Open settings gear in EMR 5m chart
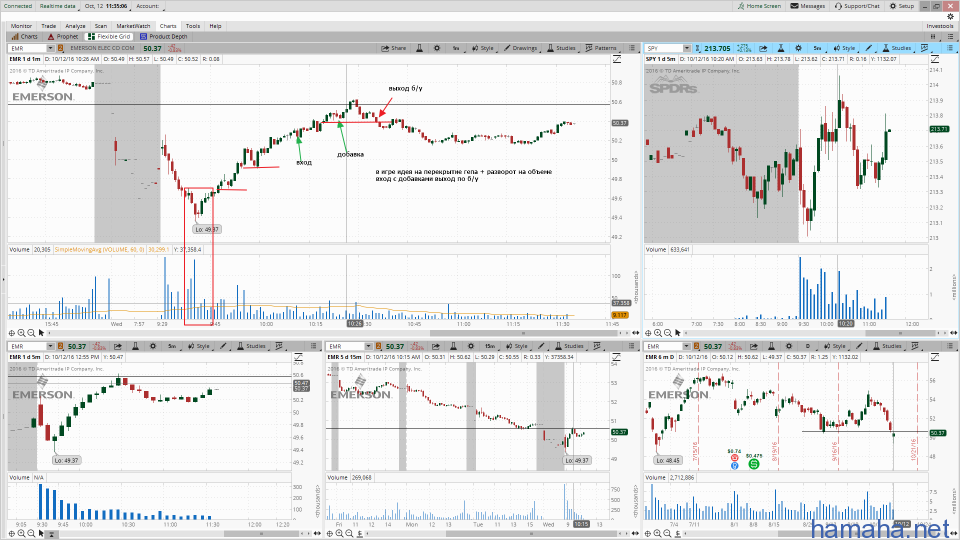Viewport: 960px width, 540px height. tap(153, 346)
